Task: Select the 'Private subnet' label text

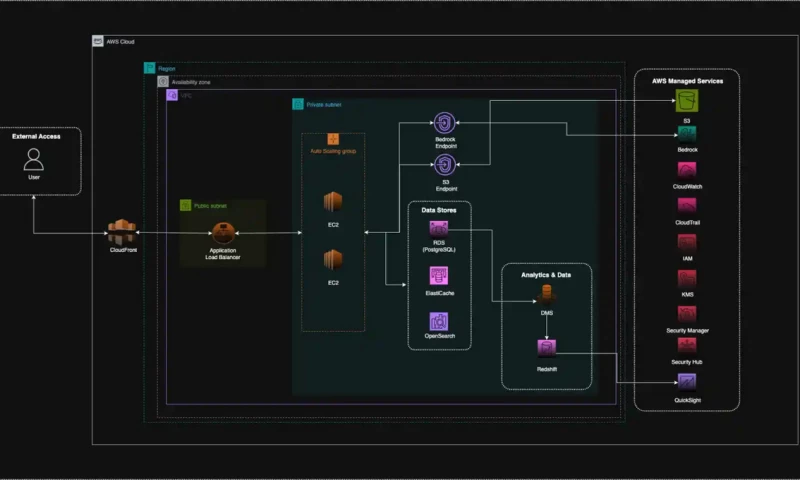Action: click(324, 105)
